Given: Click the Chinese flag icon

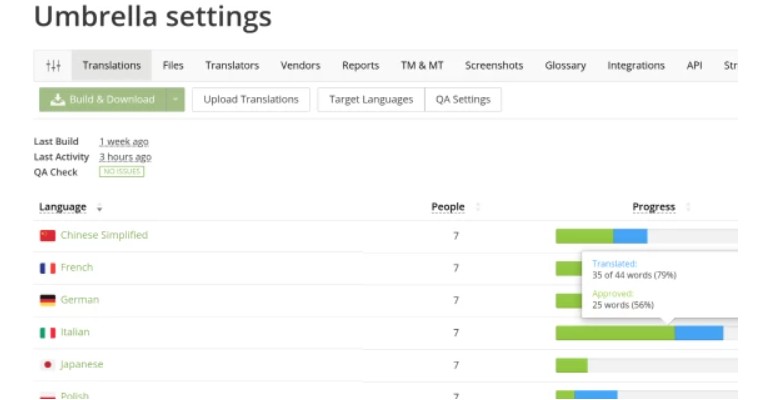Looking at the screenshot, I should point(47,236).
